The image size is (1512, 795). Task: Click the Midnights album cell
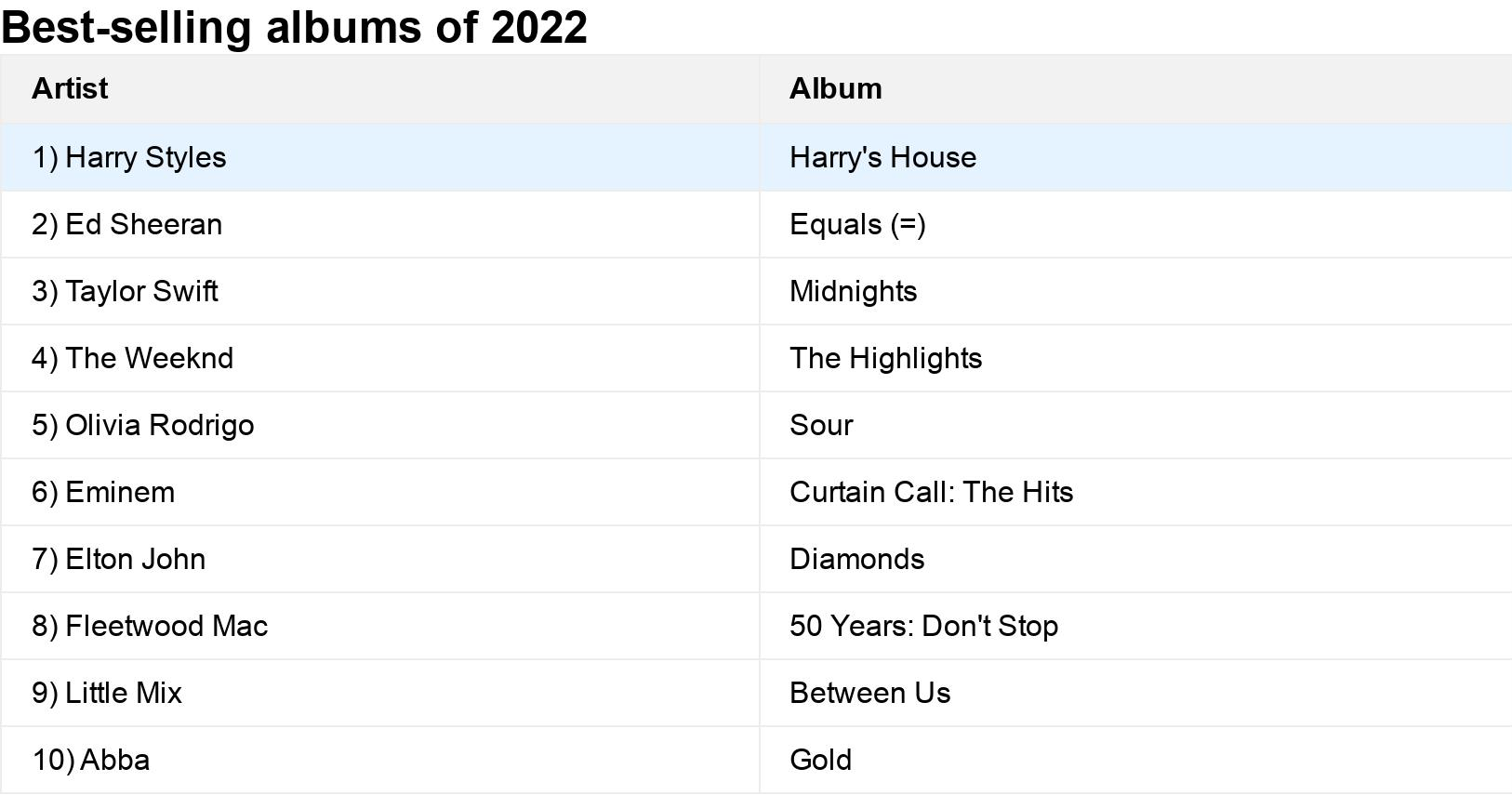853,291
